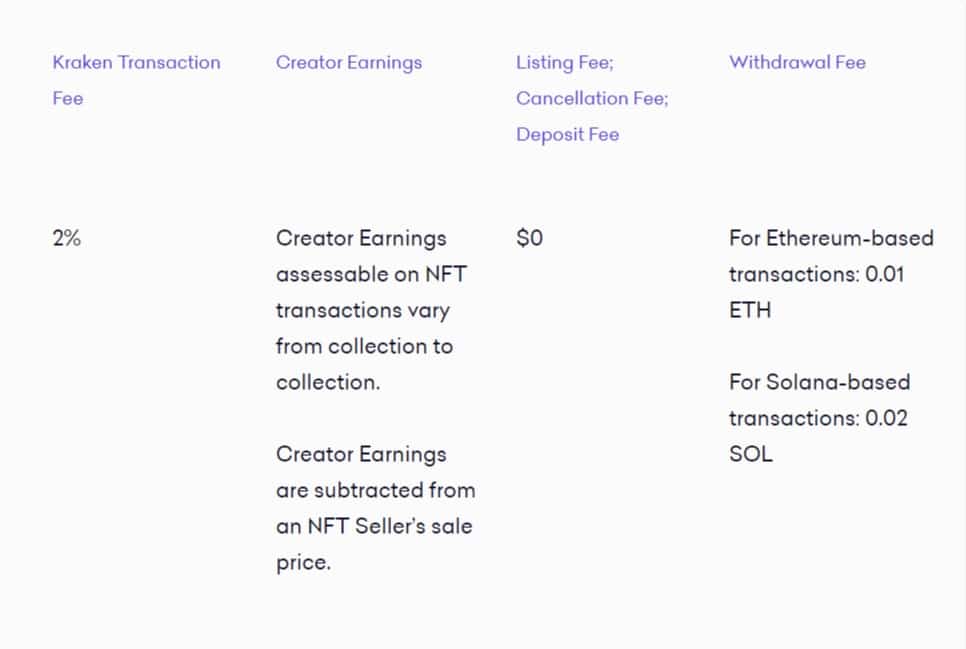Click the 2% transaction fee value
The width and height of the screenshot is (966, 649).
tap(67, 239)
